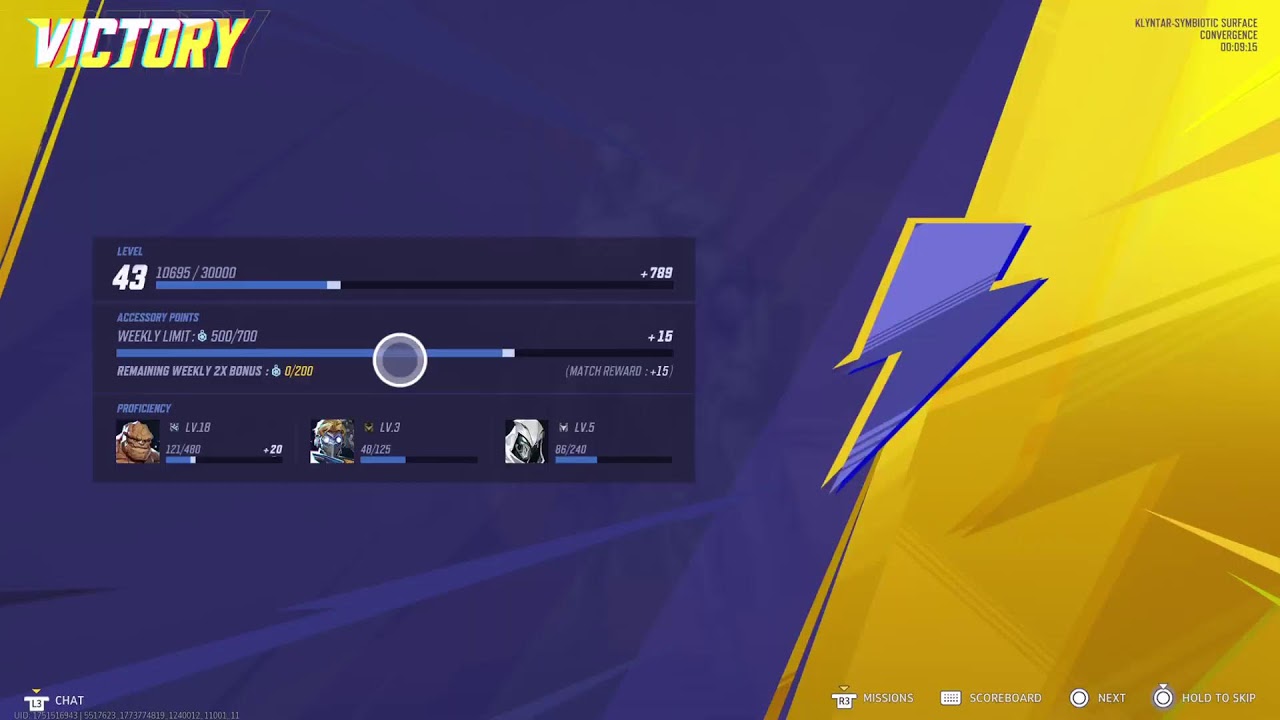Click the currency icon beside 0/200
This screenshot has width=1280, height=720.
pos(276,371)
